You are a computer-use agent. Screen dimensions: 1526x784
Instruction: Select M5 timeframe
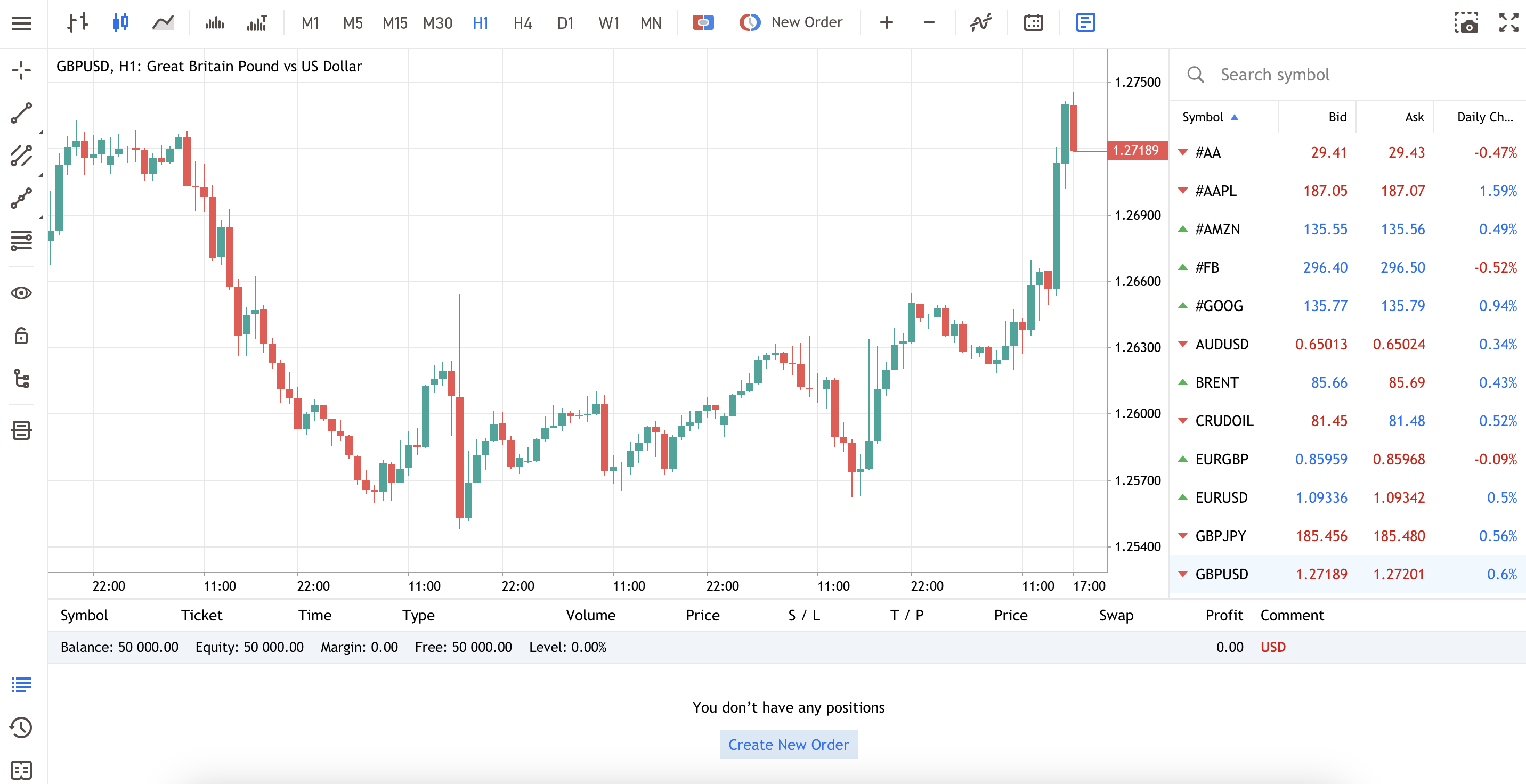tap(353, 23)
